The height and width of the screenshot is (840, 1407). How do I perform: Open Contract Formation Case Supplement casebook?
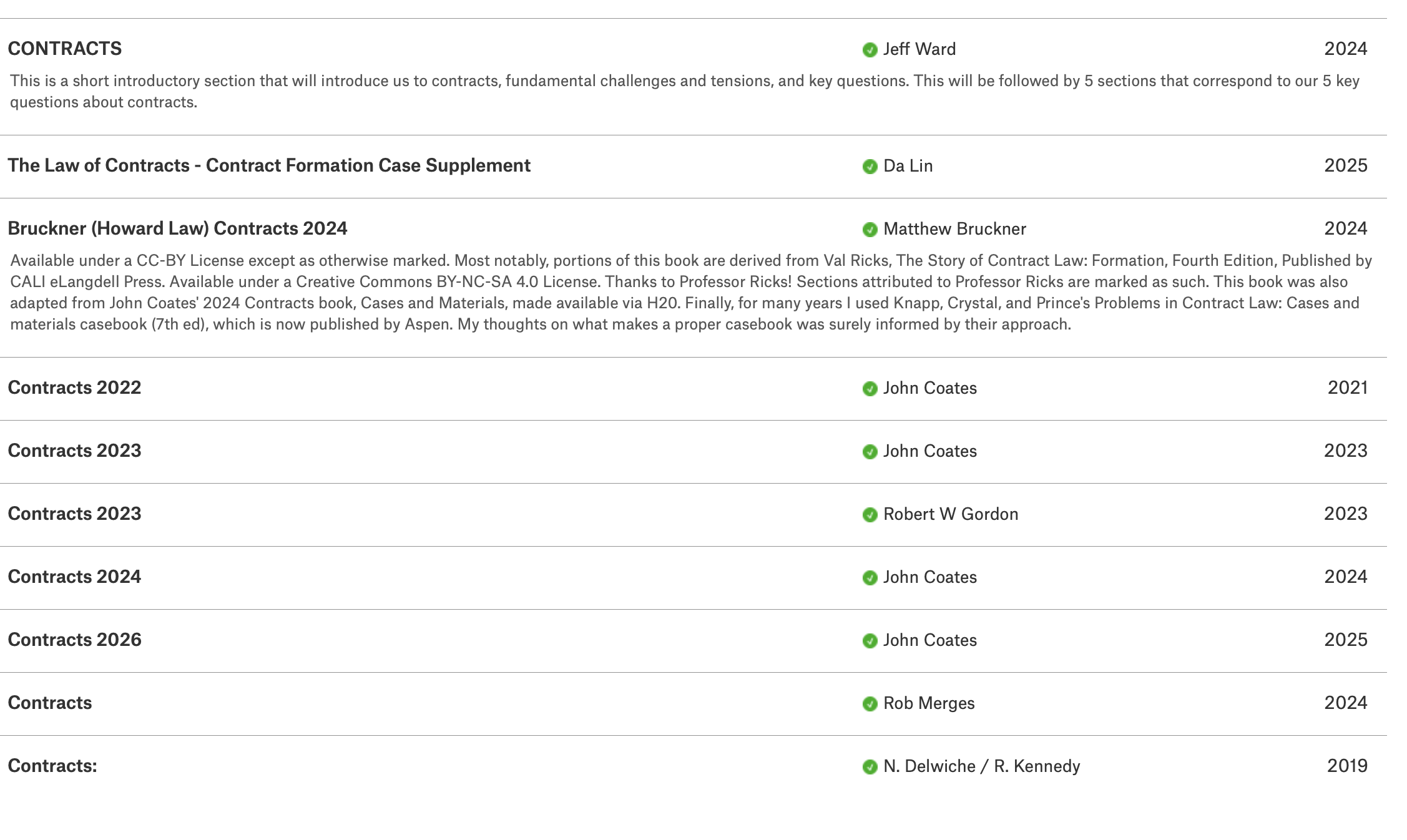point(269,165)
